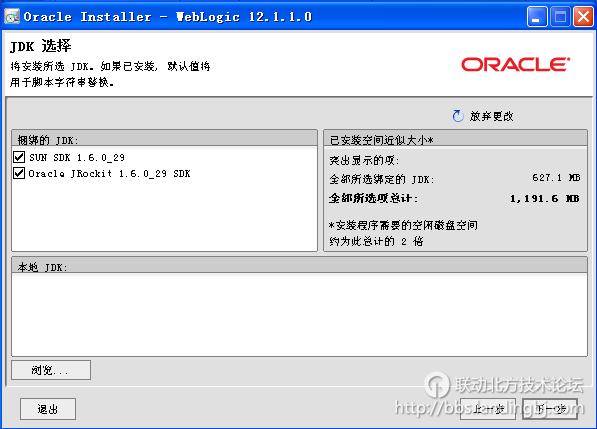Select the SUN SDK 1.6.0_29 row text

click(x=77, y=157)
